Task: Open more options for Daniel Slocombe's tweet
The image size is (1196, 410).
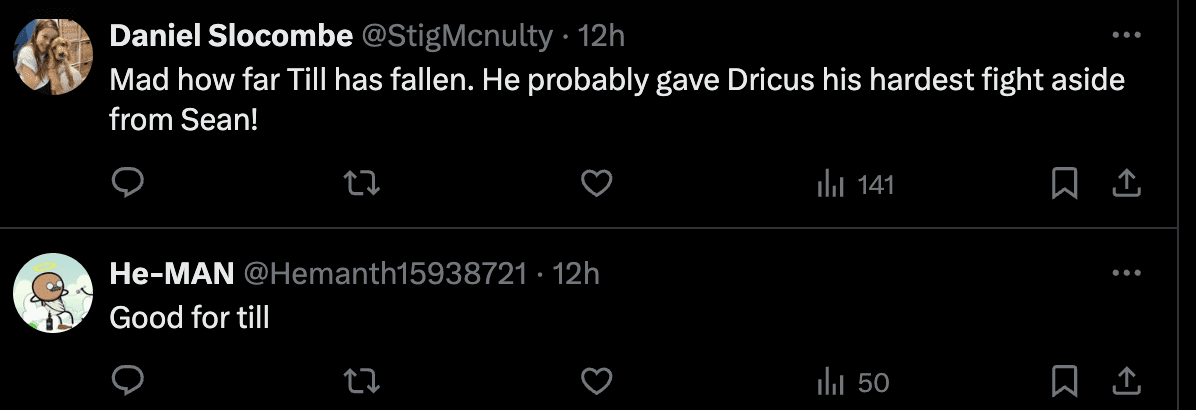Action: [x=1126, y=36]
